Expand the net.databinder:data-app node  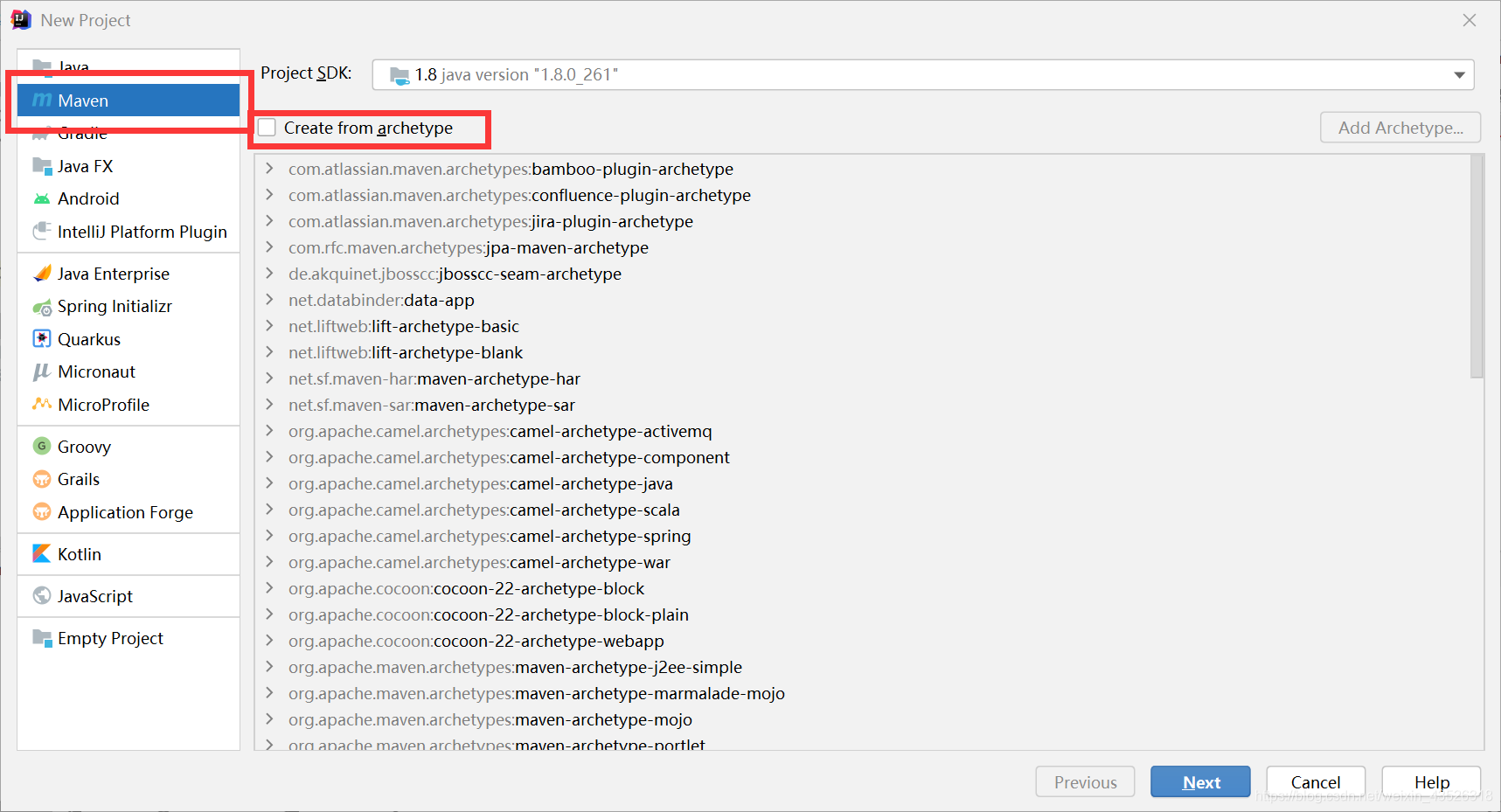coord(270,300)
